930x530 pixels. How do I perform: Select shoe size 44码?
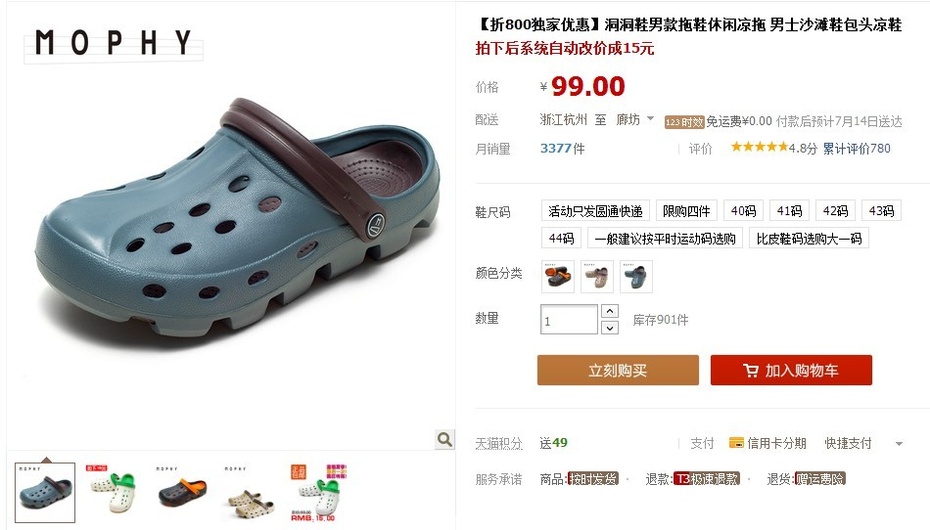(x=561, y=238)
